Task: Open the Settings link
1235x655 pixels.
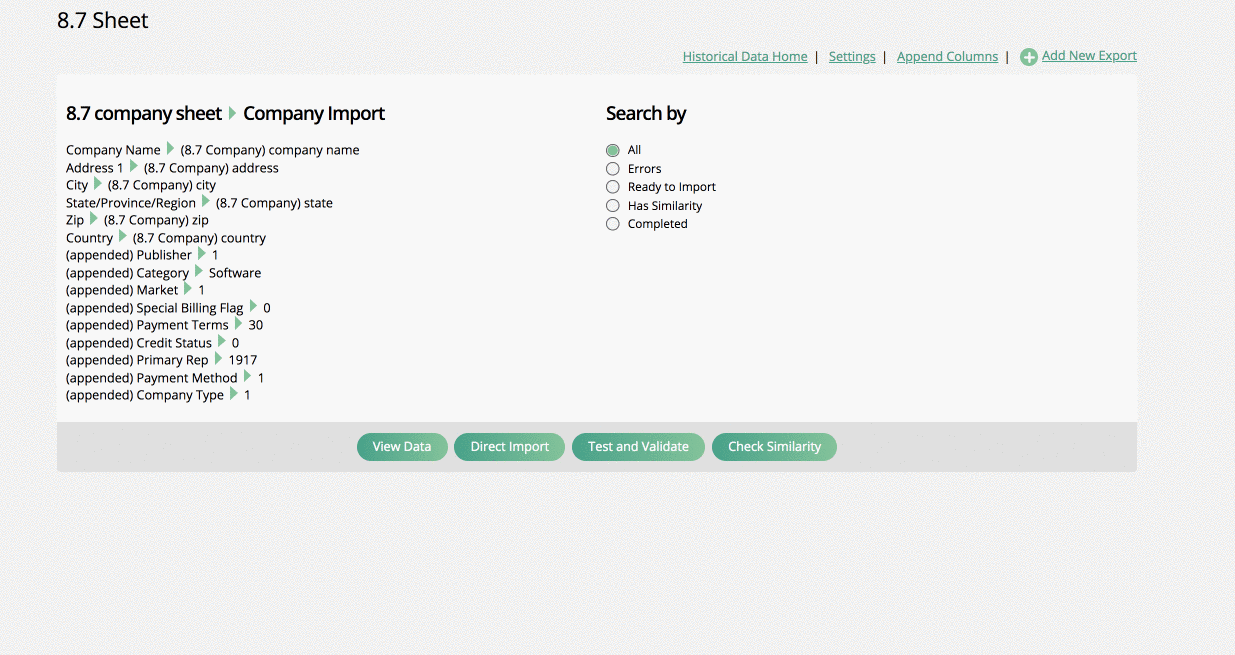Action: tap(852, 57)
